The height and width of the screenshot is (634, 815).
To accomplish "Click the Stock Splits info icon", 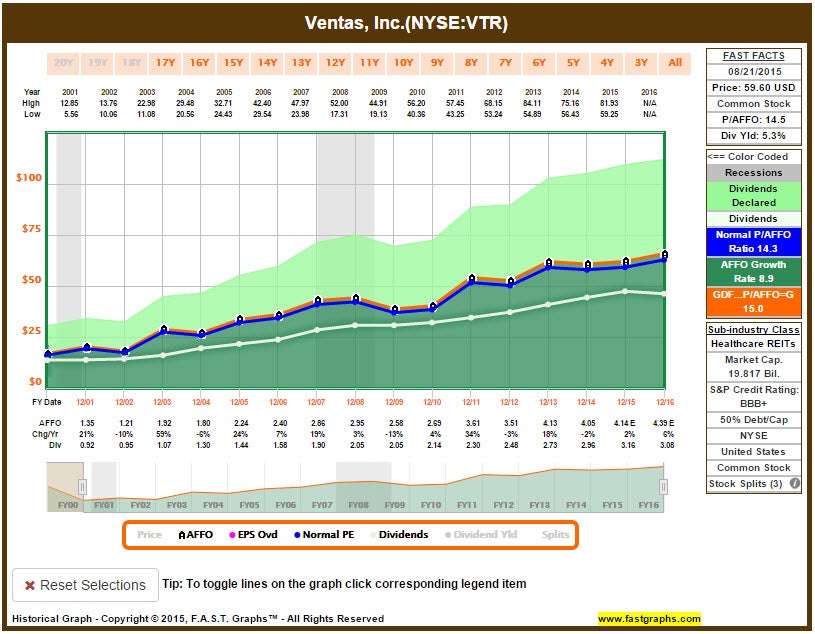I will tap(794, 483).
